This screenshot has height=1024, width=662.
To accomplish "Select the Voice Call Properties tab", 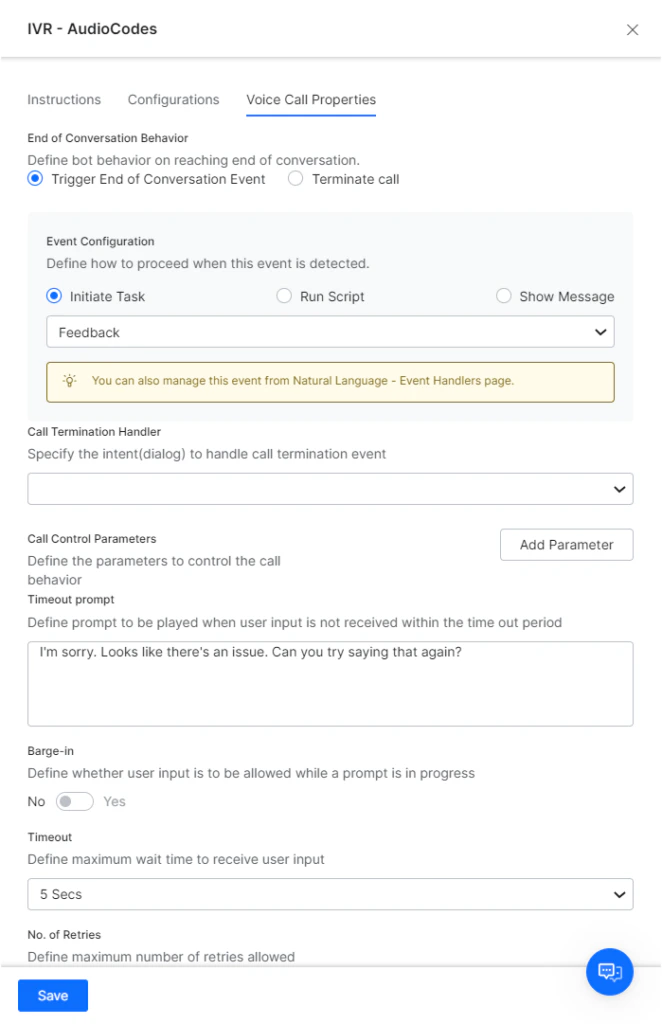I will (x=310, y=99).
